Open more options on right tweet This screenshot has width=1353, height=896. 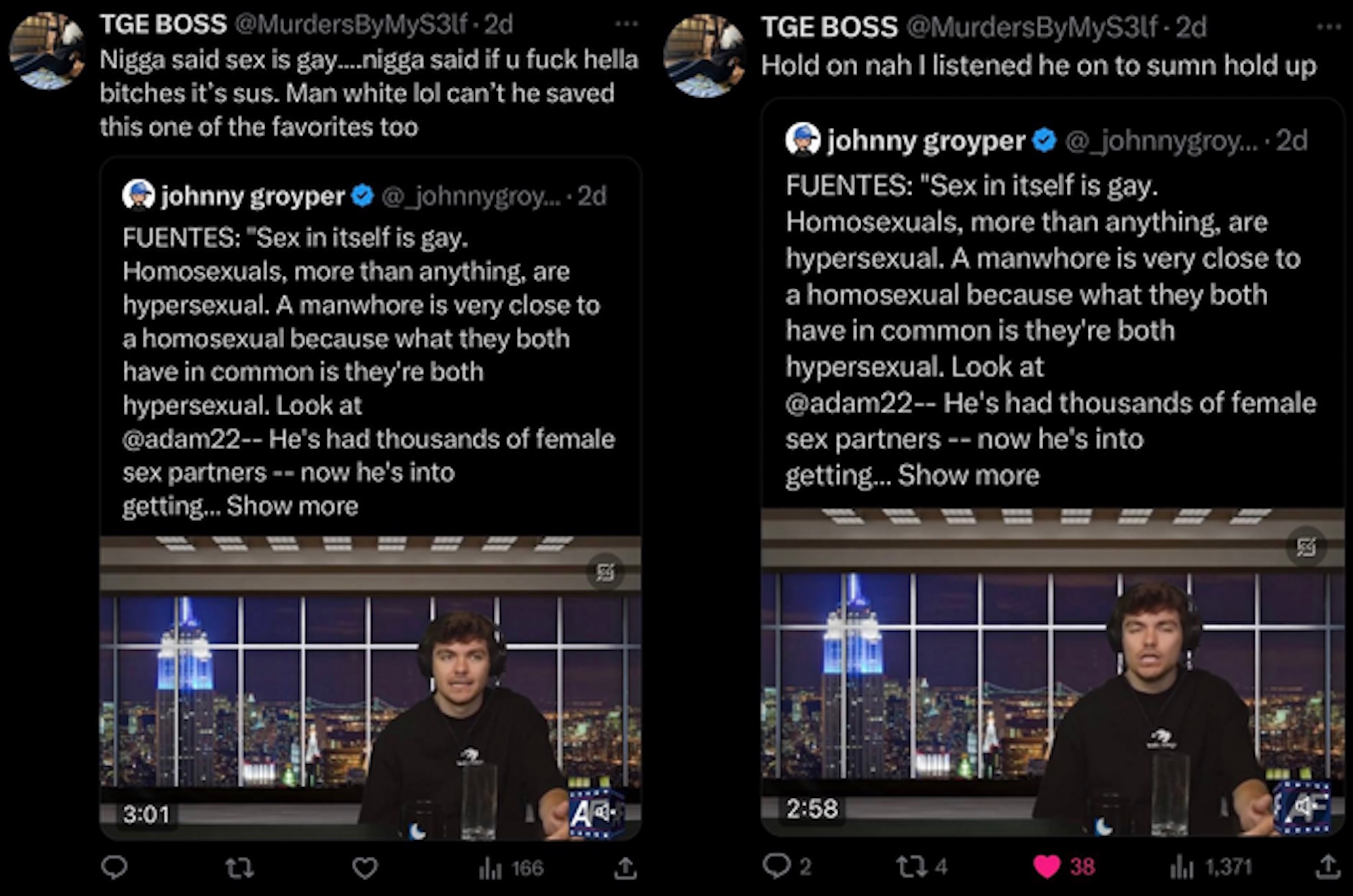(1329, 27)
